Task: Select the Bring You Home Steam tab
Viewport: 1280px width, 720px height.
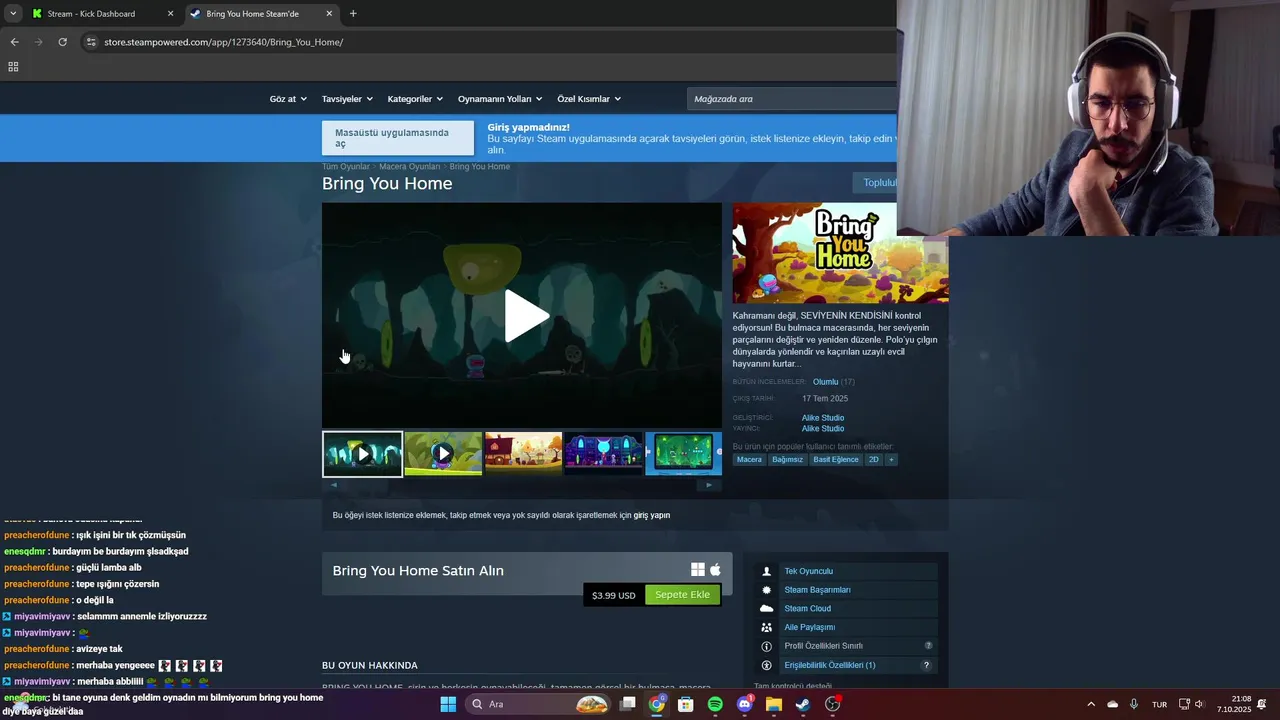Action: [x=261, y=14]
